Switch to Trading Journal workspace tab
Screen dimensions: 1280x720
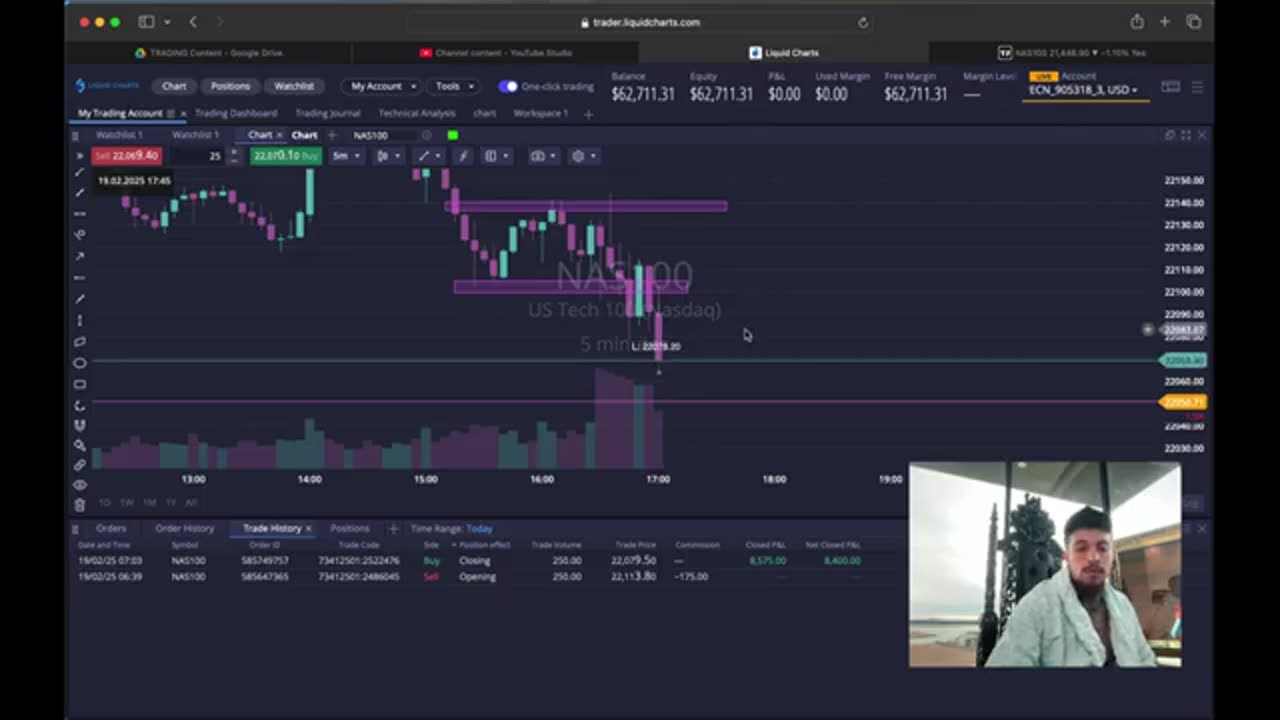(328, 114)
